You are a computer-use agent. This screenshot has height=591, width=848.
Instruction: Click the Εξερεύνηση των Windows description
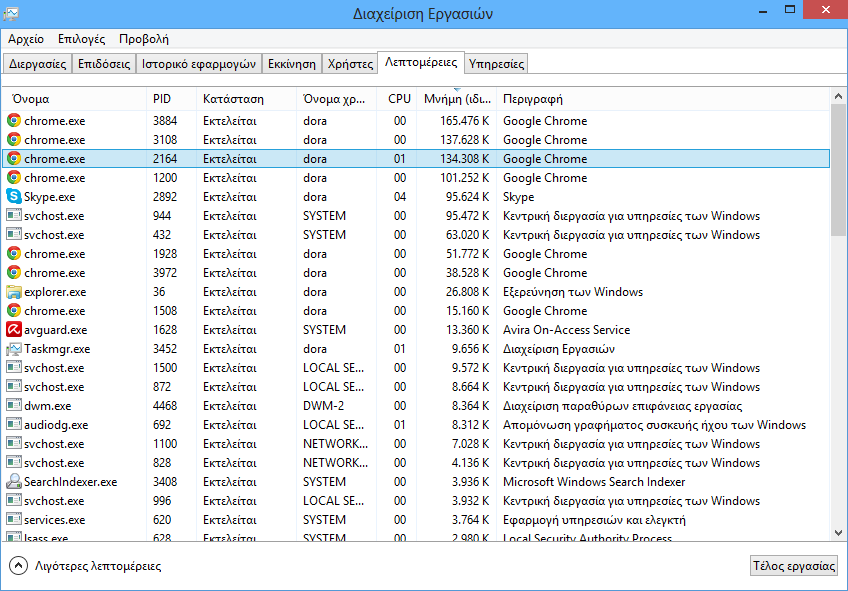(x=573, y=292)
